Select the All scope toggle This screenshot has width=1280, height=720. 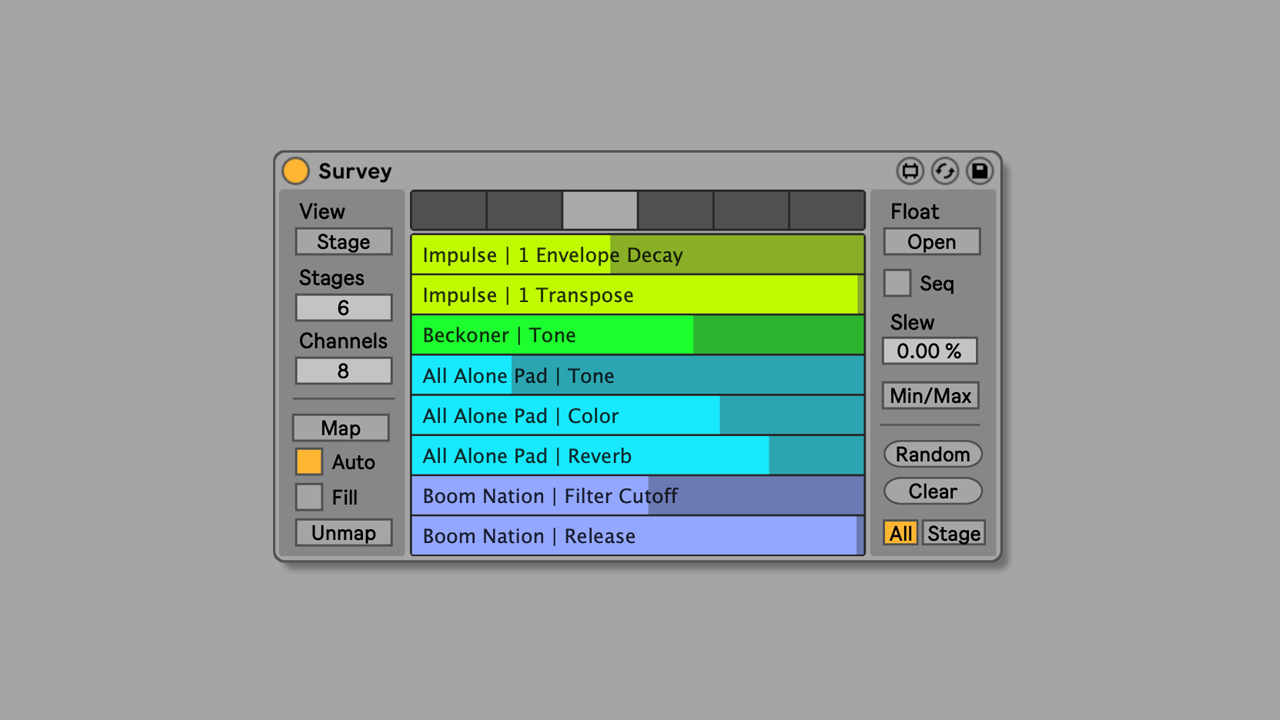(x=901, y=533)
